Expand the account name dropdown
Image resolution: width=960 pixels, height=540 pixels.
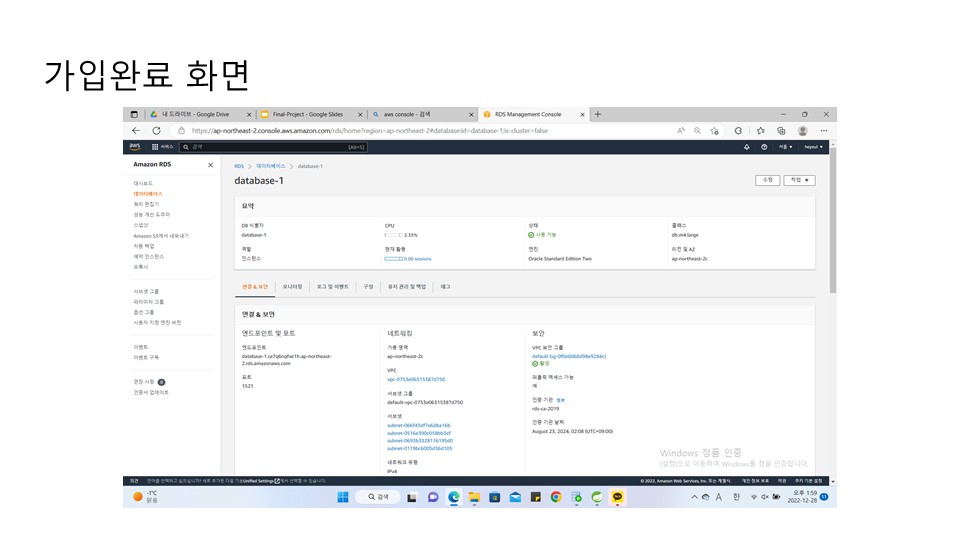[814, 147]
